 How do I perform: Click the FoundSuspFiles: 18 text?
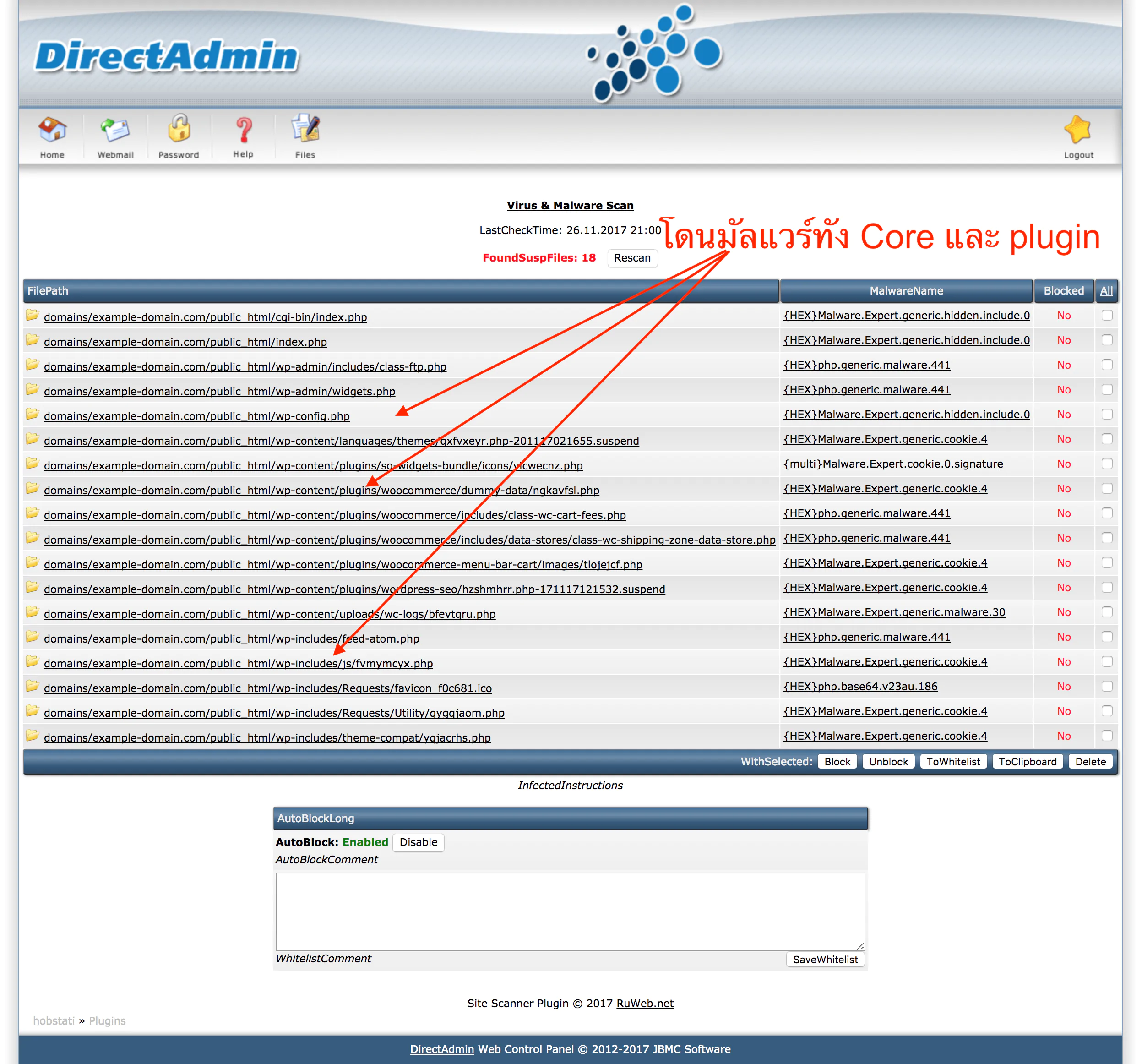tap(539, 258)
